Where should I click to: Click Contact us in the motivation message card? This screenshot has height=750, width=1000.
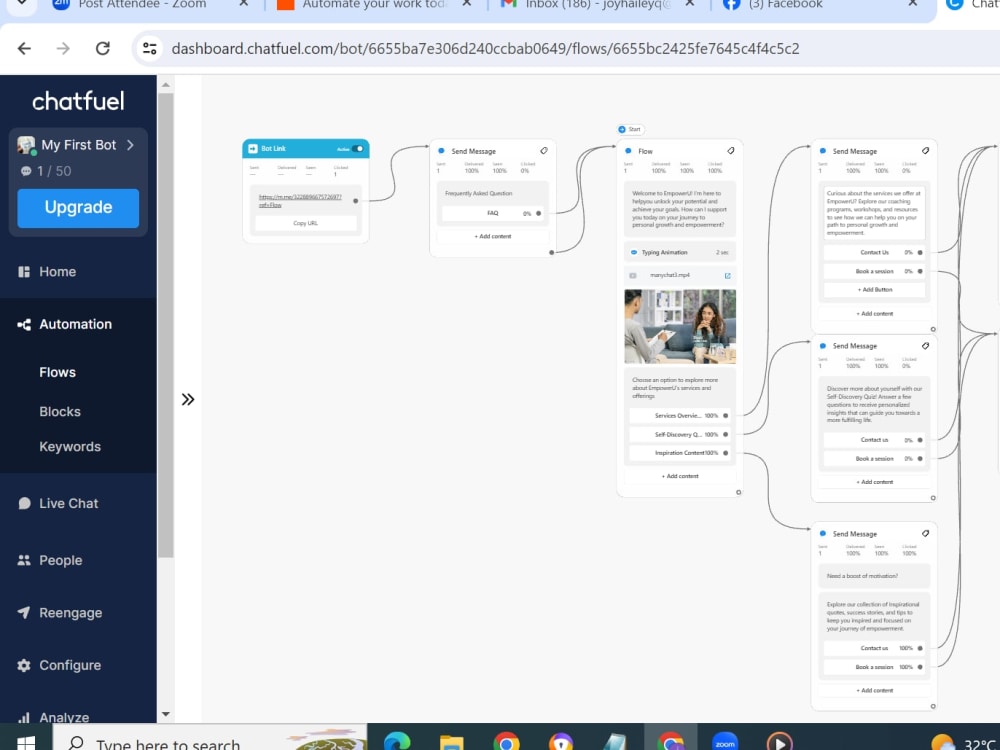pos(874,648)
